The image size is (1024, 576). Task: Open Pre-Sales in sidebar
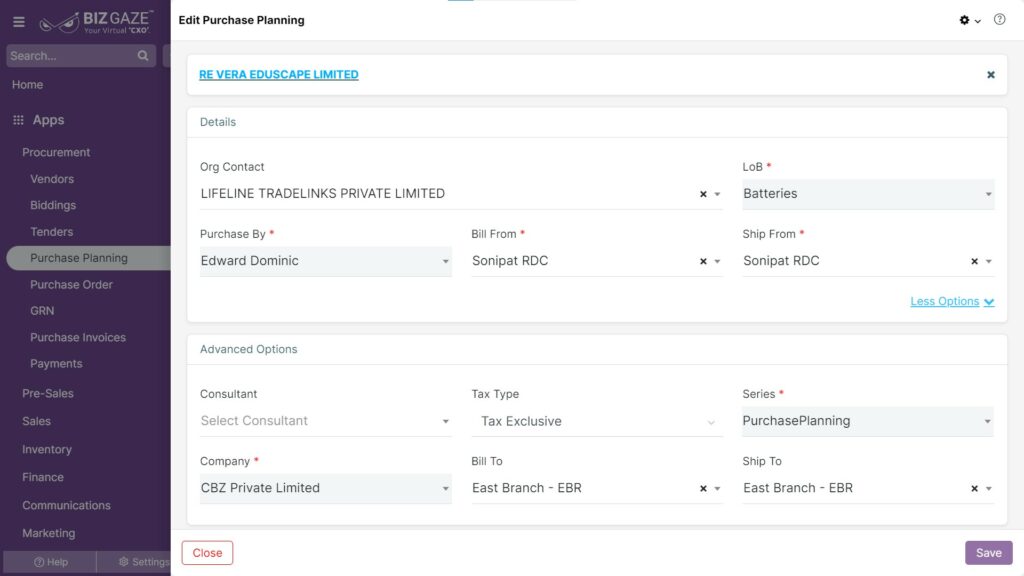pos(48,394)
